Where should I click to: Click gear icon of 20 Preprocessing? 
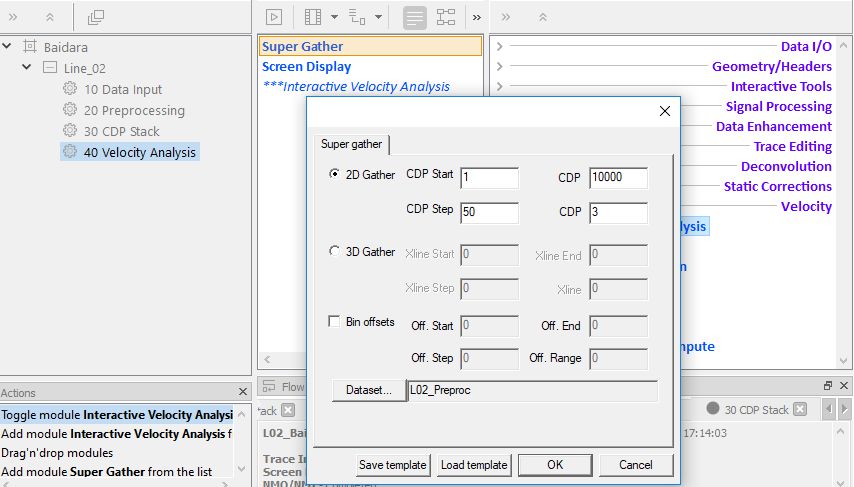point(70,109)
